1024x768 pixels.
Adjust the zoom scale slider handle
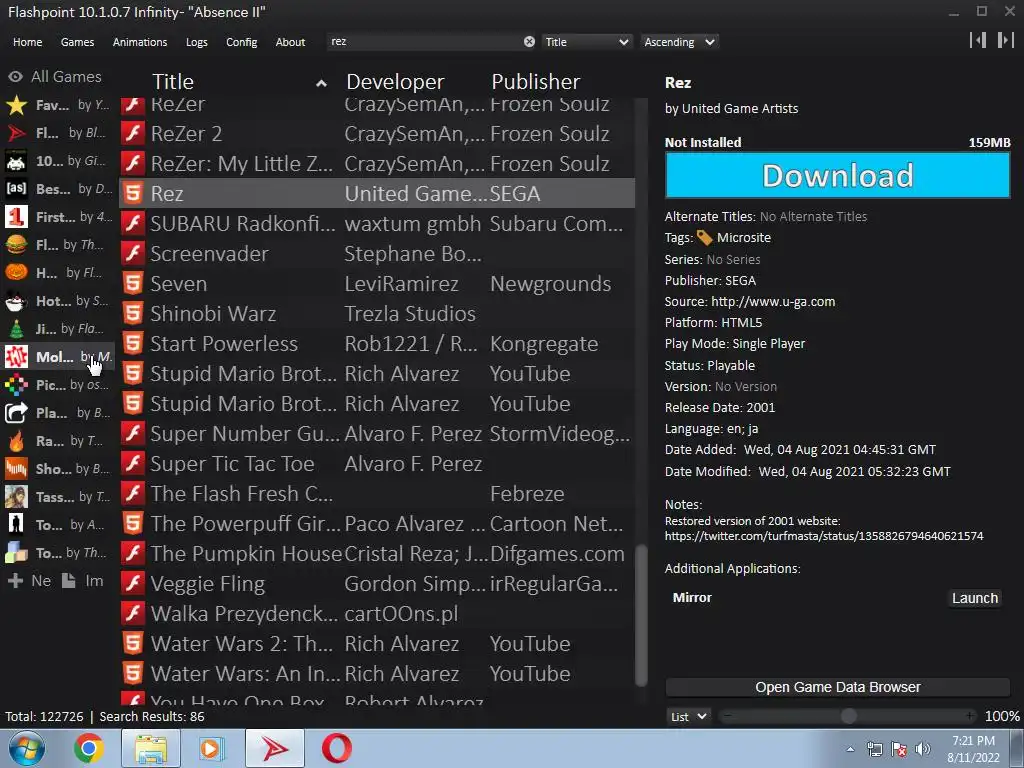(x=848, y=716)
